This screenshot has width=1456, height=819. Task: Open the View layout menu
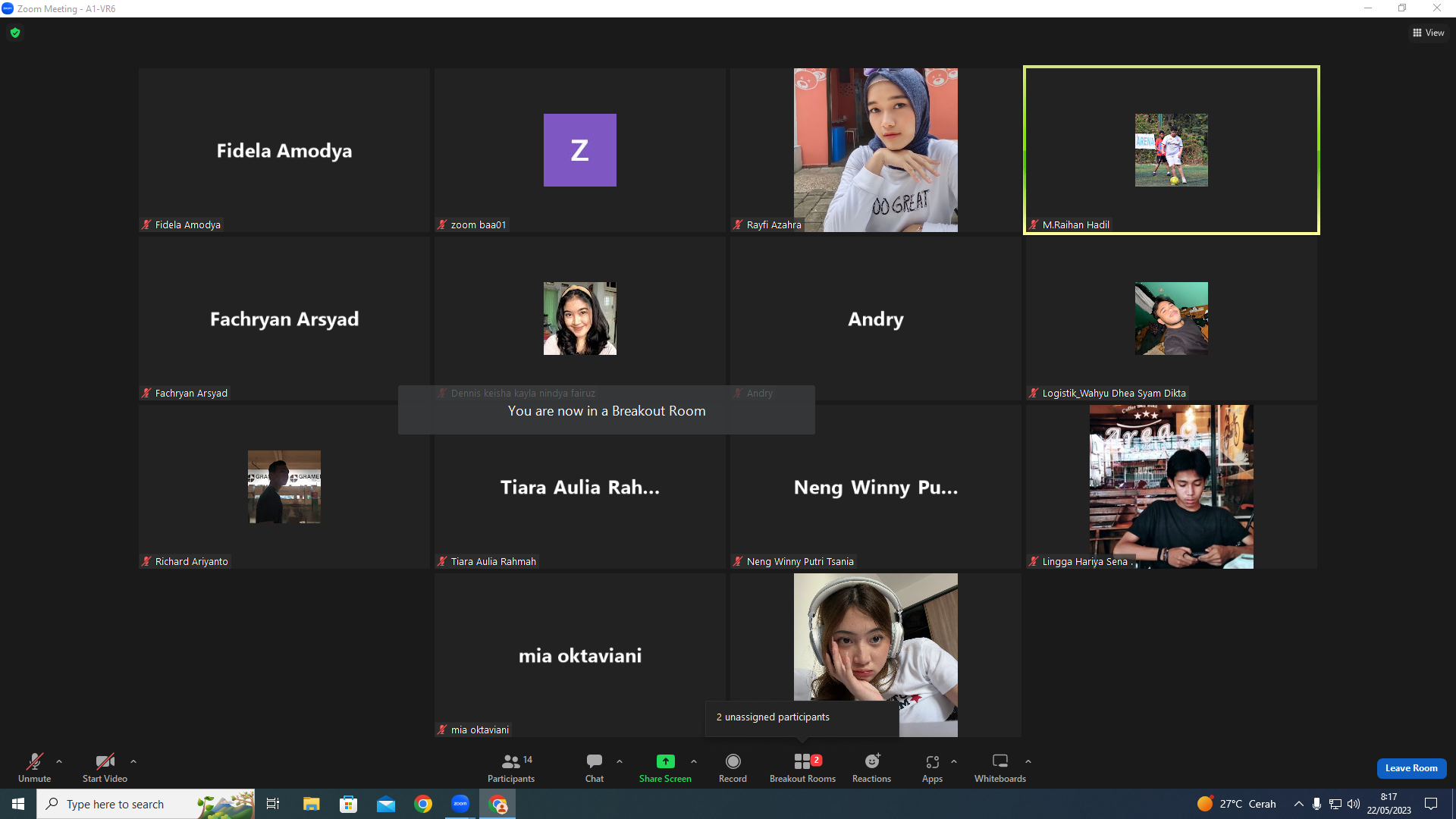pos(1429,33)
